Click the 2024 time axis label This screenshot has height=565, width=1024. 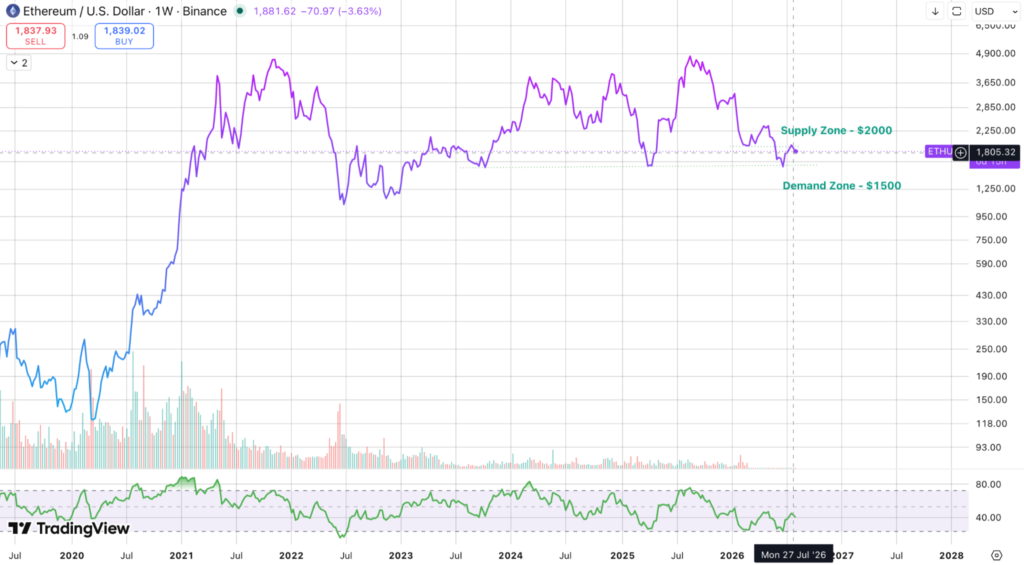click(510, 556)
